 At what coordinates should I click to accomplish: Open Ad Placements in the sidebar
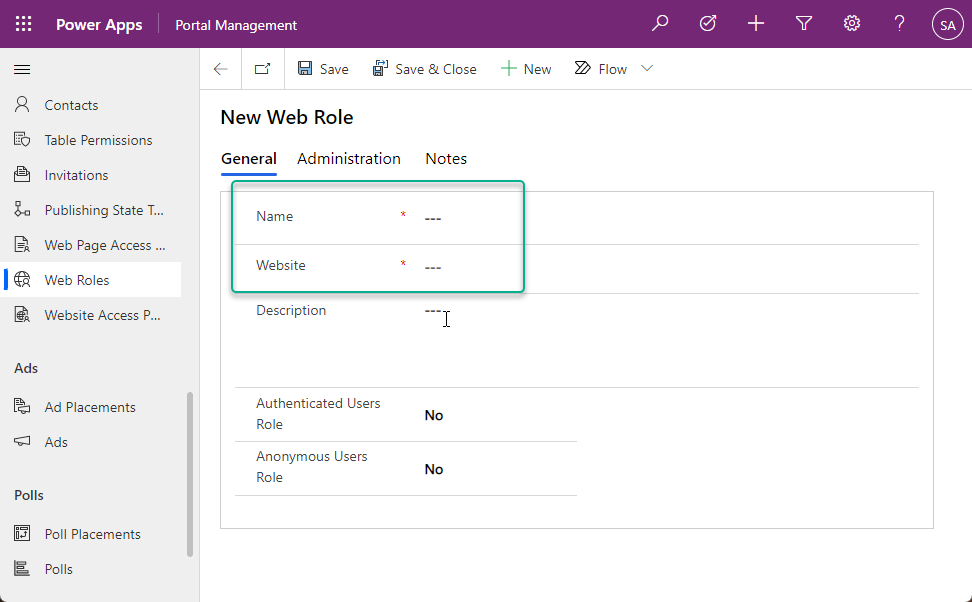(91, 407)
